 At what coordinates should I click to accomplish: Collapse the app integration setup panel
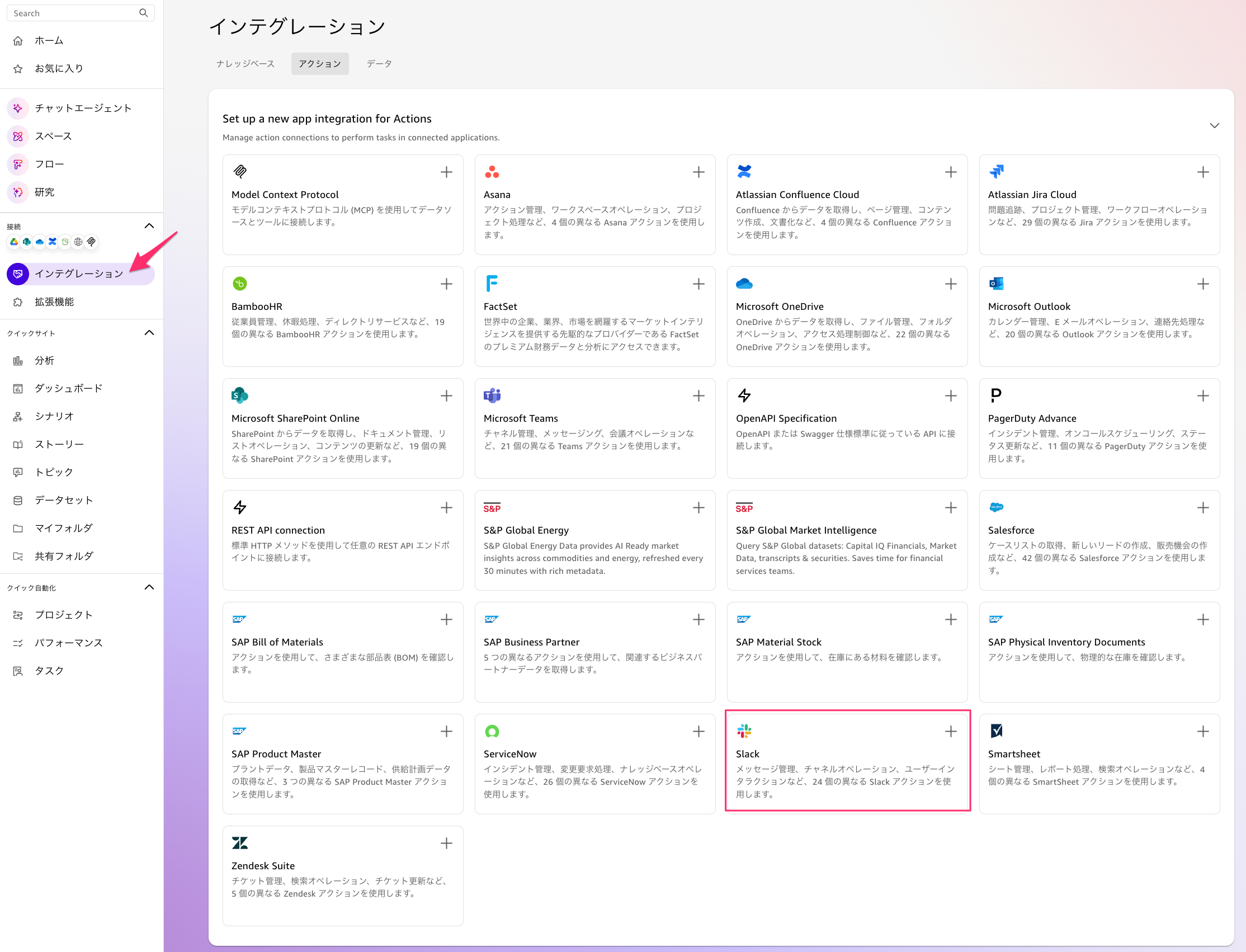1214,125
